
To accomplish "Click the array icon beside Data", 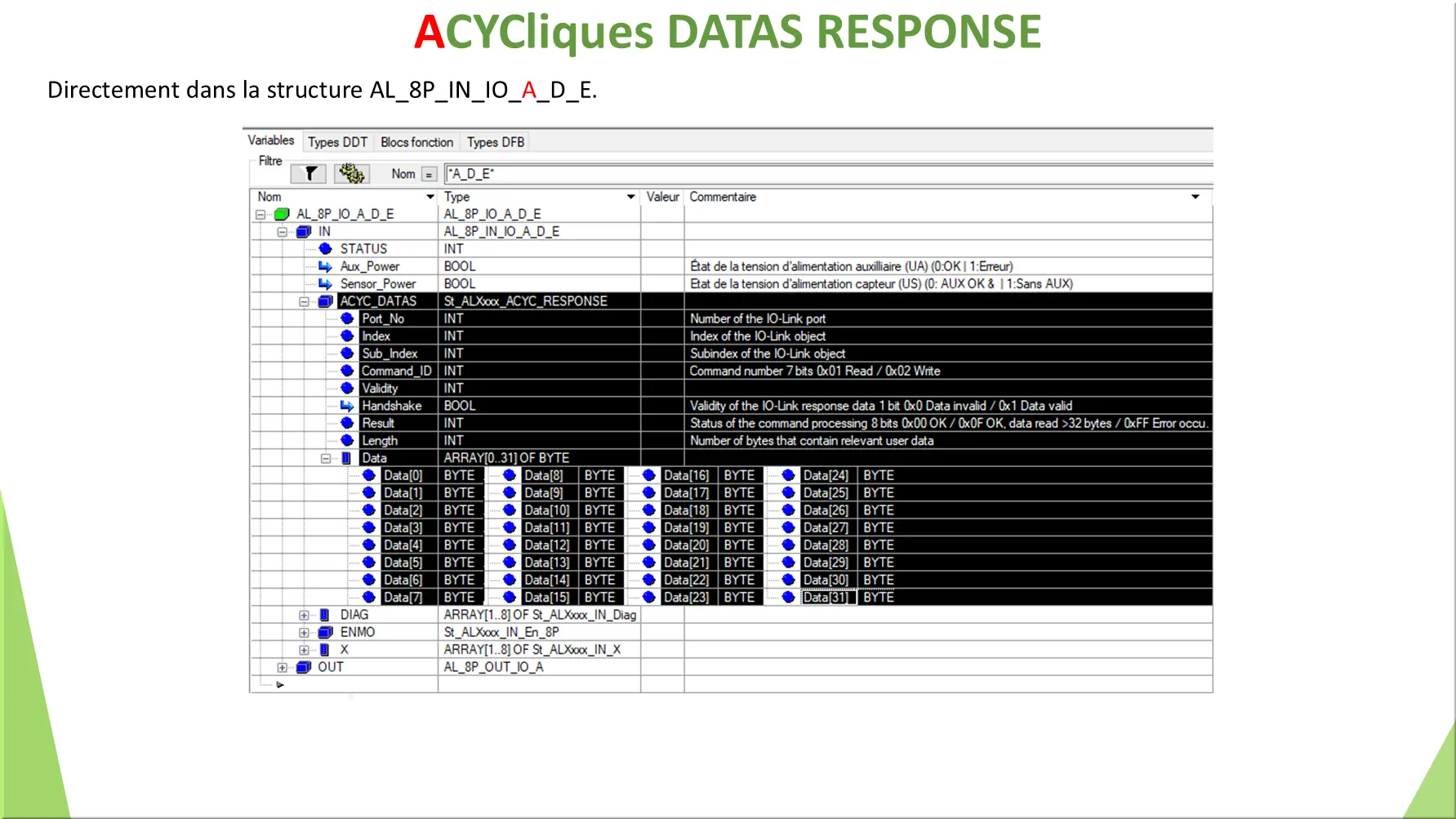I will [x=346, y=457].
